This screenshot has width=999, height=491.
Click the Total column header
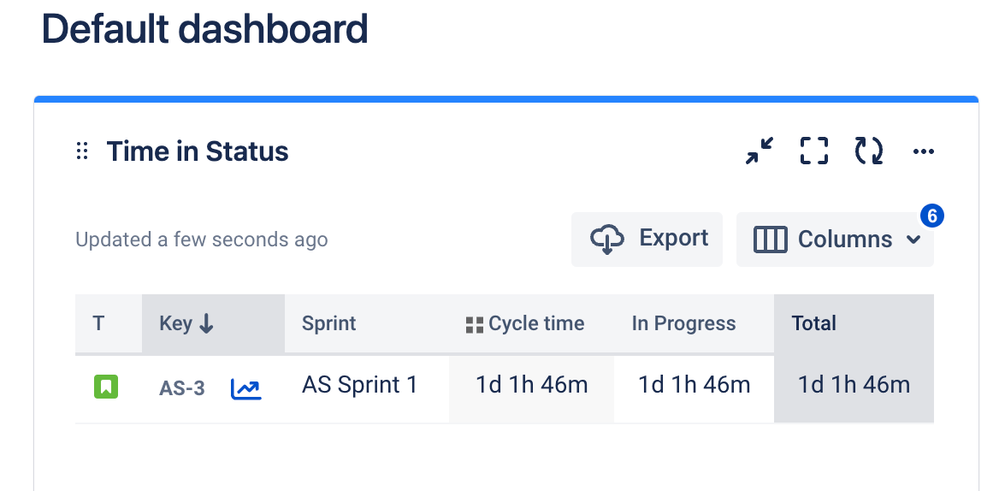point(814,324)
